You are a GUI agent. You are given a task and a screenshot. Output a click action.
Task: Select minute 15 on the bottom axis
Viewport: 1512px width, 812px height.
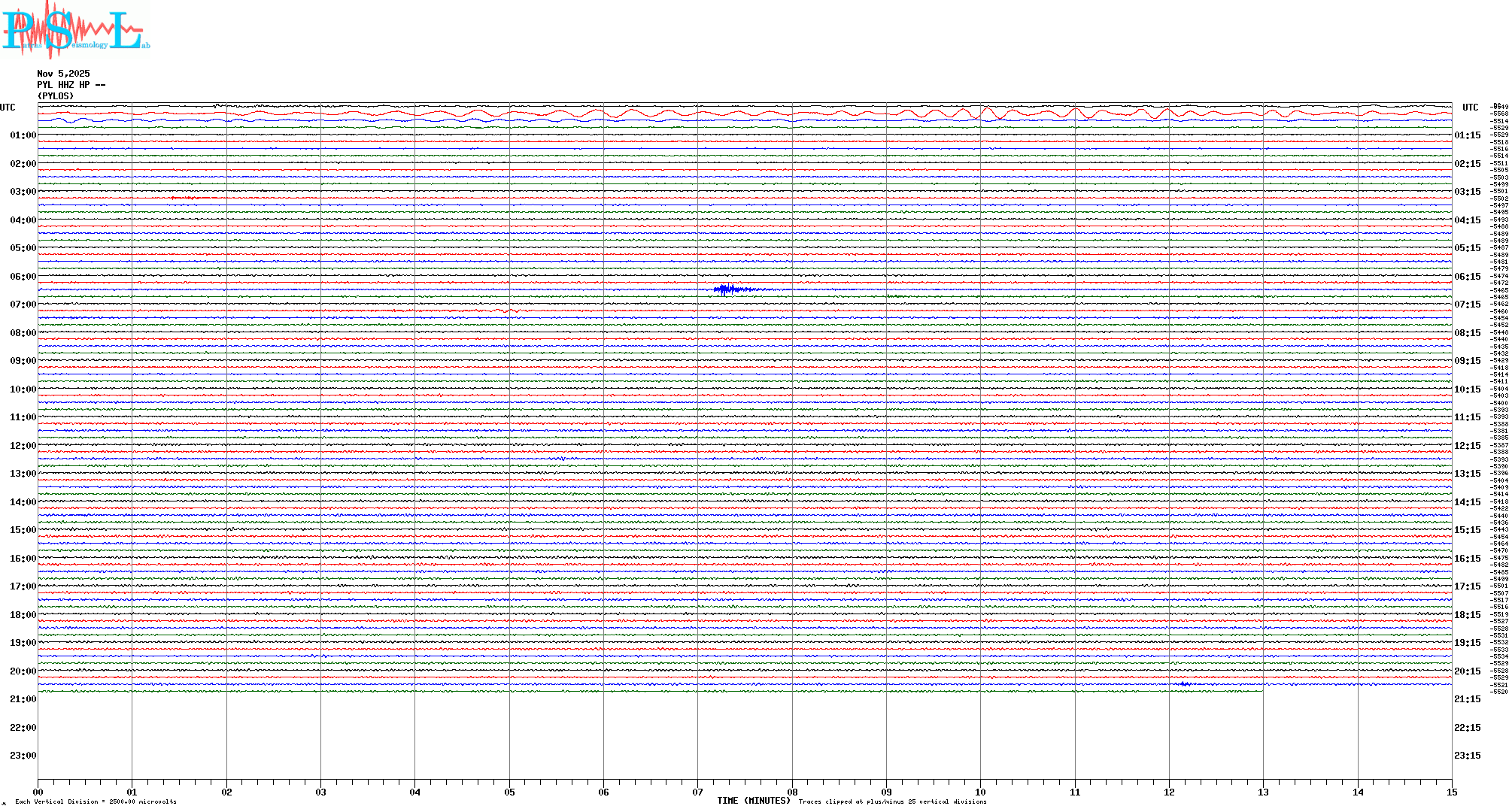coord(1451,792)
